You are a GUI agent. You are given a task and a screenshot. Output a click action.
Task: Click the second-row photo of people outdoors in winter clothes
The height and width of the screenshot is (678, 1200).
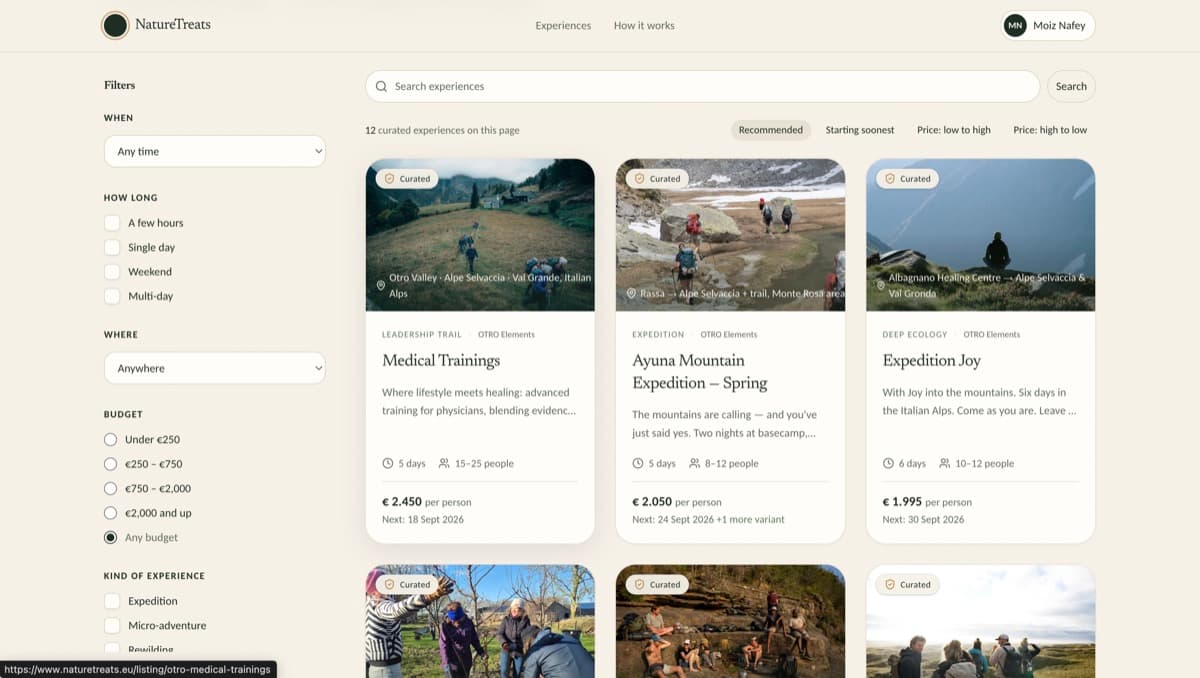(x=480, y=621)
